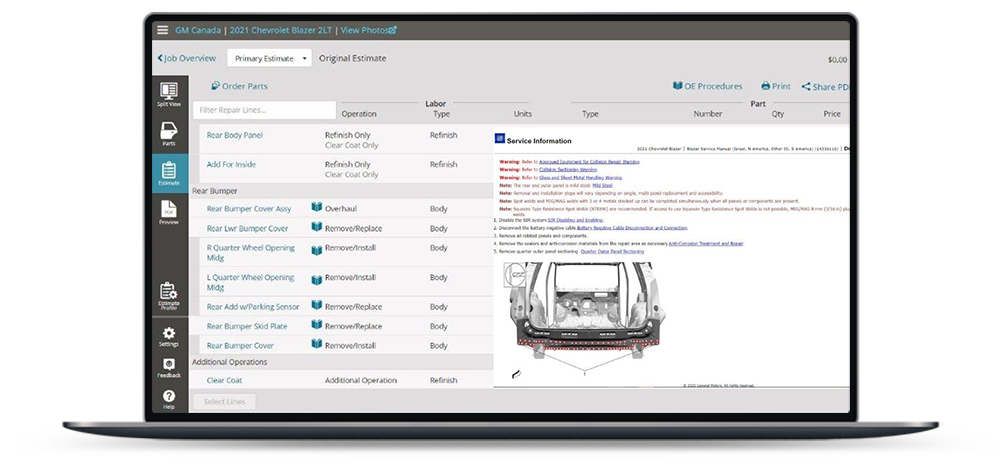This screenshot has width=1000, height=467.
Task: Open Anti-Corrosion Treatment and Repair link
Action: [x=705, y=243]
